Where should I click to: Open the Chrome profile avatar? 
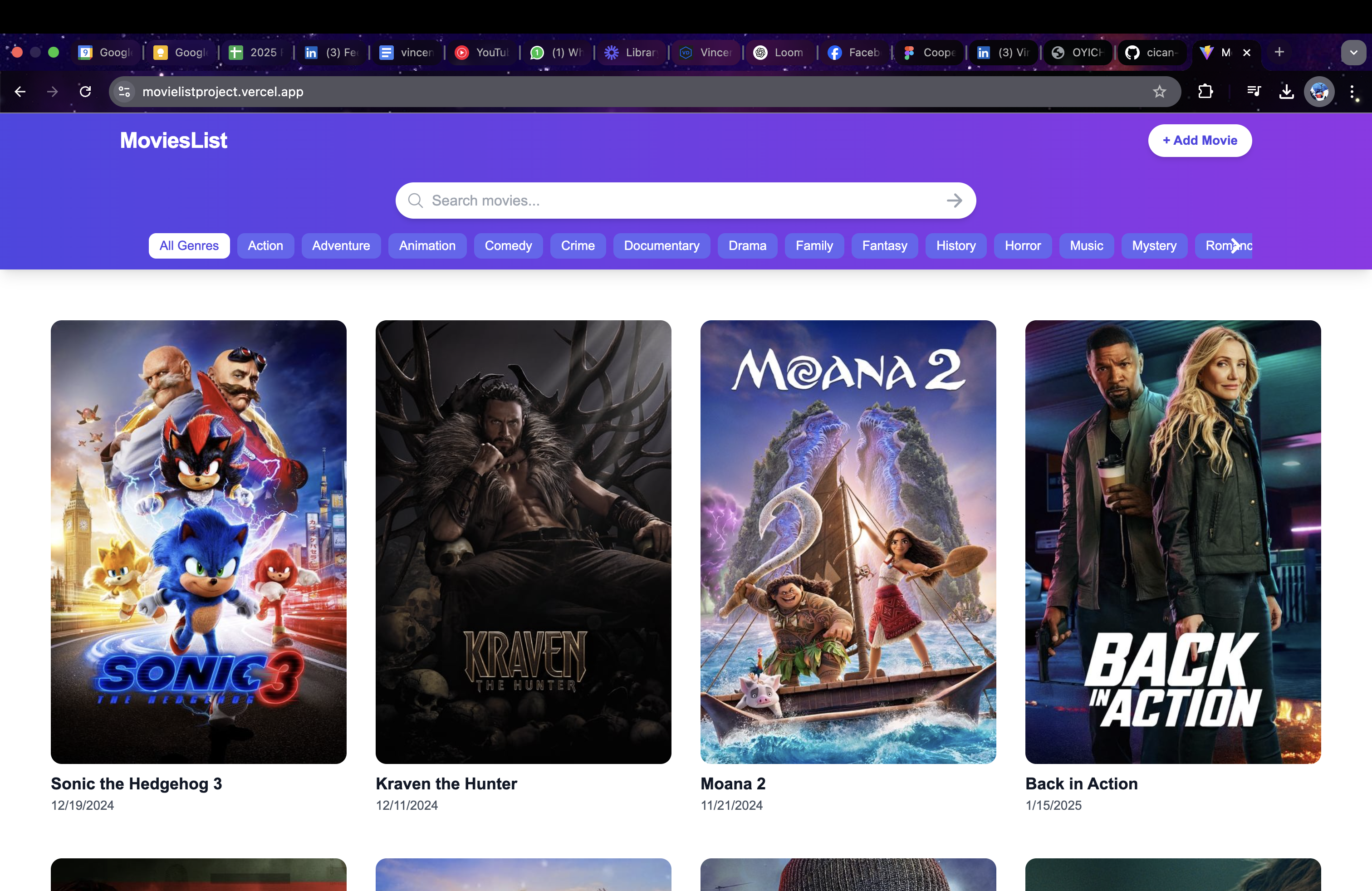click(1319, 92)
